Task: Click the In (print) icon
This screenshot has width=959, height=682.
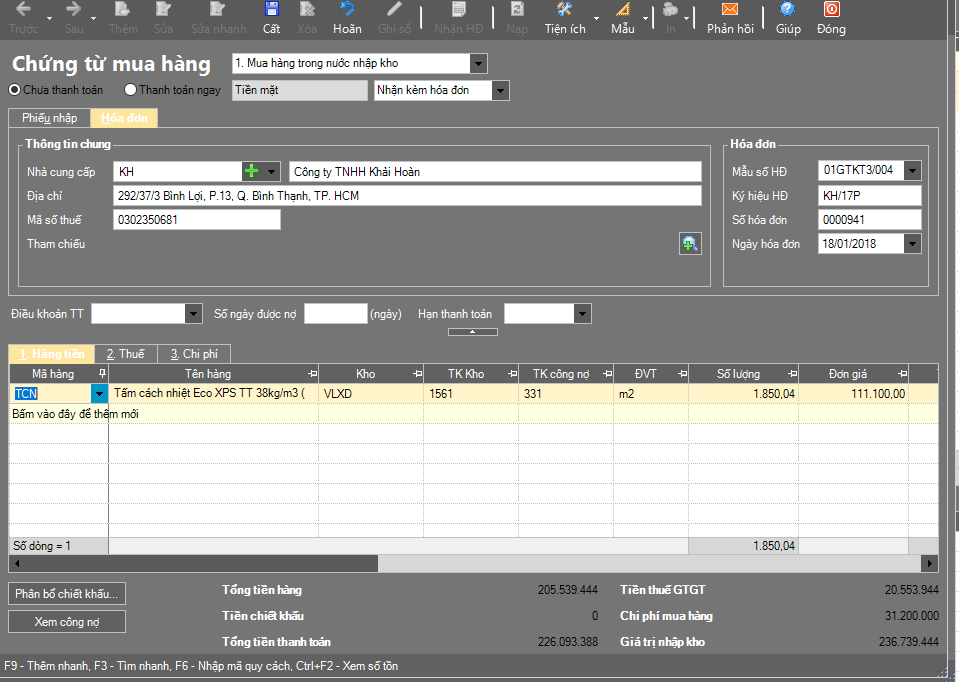Action: (x=670, y=9)
